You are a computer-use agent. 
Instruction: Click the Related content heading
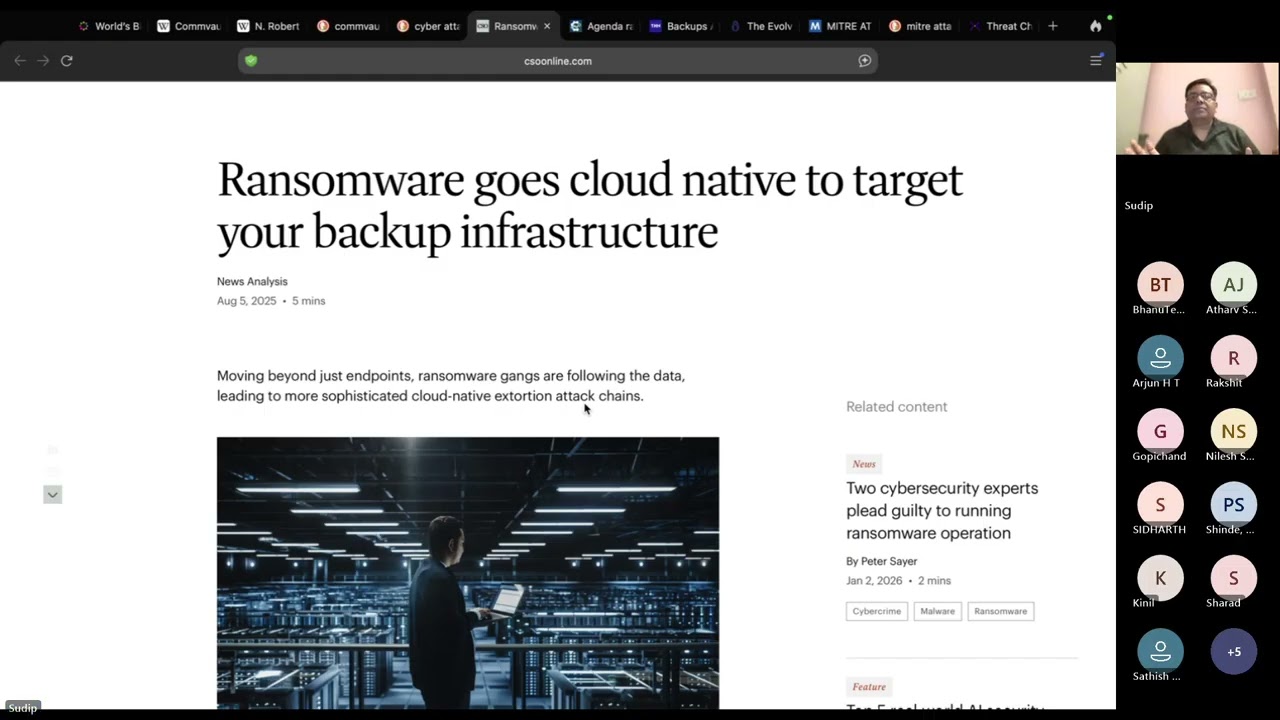pyautogui.click(x=896, y=407)
